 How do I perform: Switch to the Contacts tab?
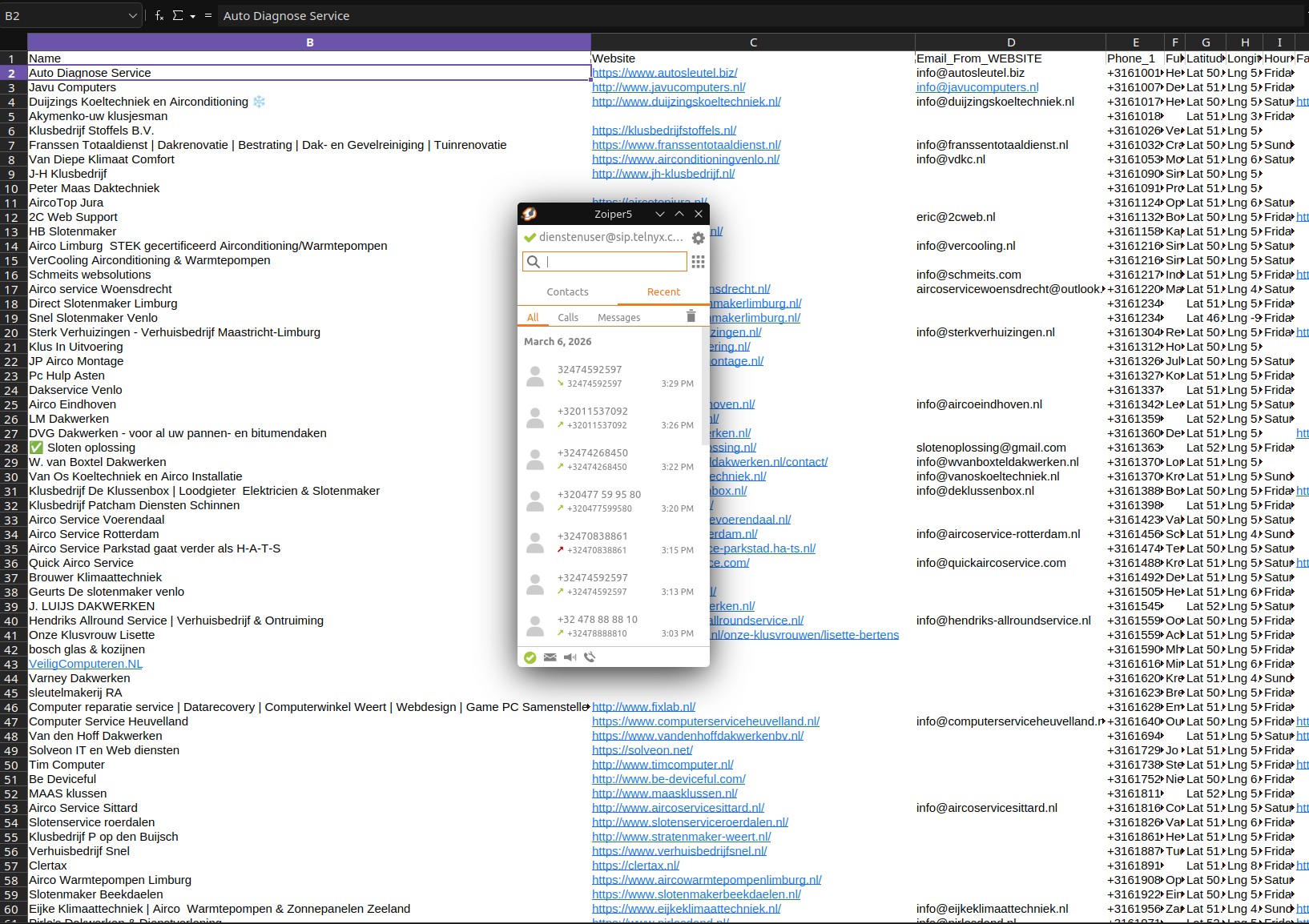tap(567, 292)
